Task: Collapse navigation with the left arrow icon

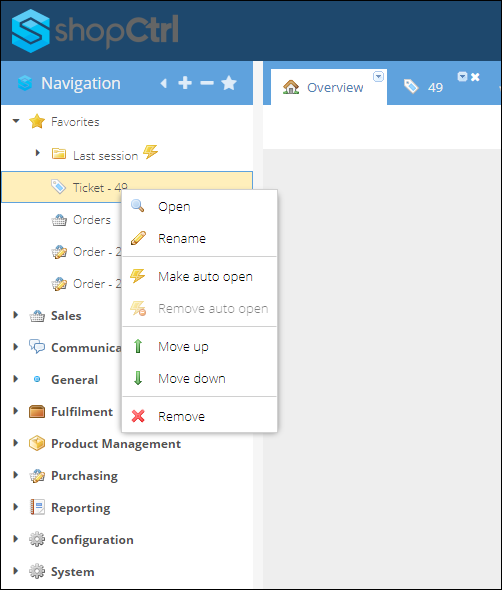Action: [x=163, y=83]
